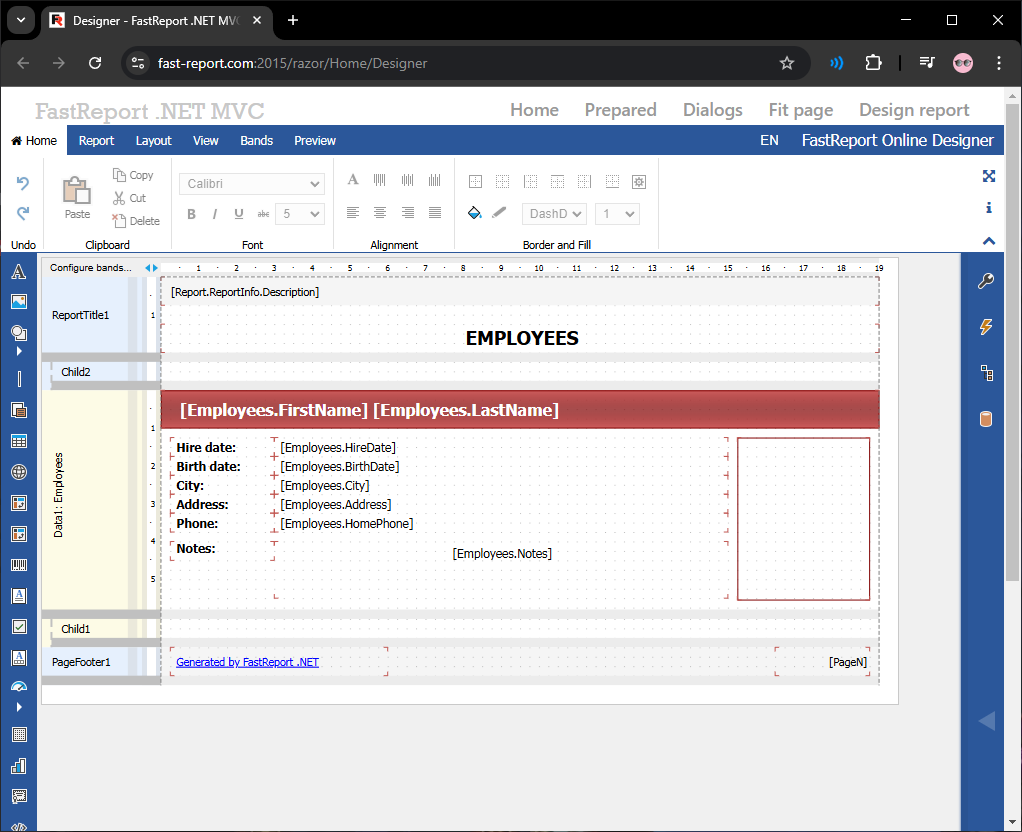Click the Undo arrow icon
1022x832 pixels.
click(x=23, y=183)
